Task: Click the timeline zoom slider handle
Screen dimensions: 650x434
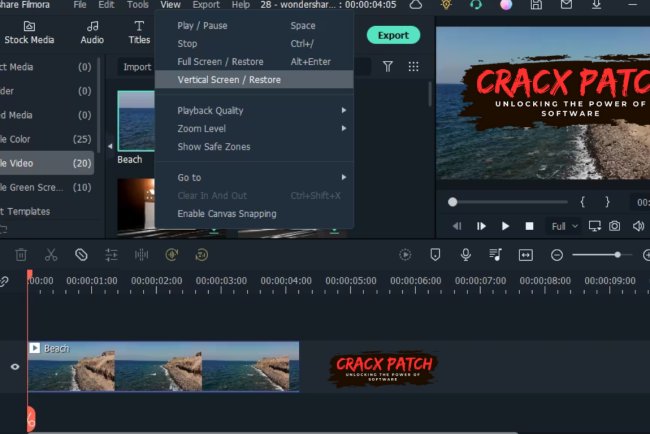Action: coord(617,255)
